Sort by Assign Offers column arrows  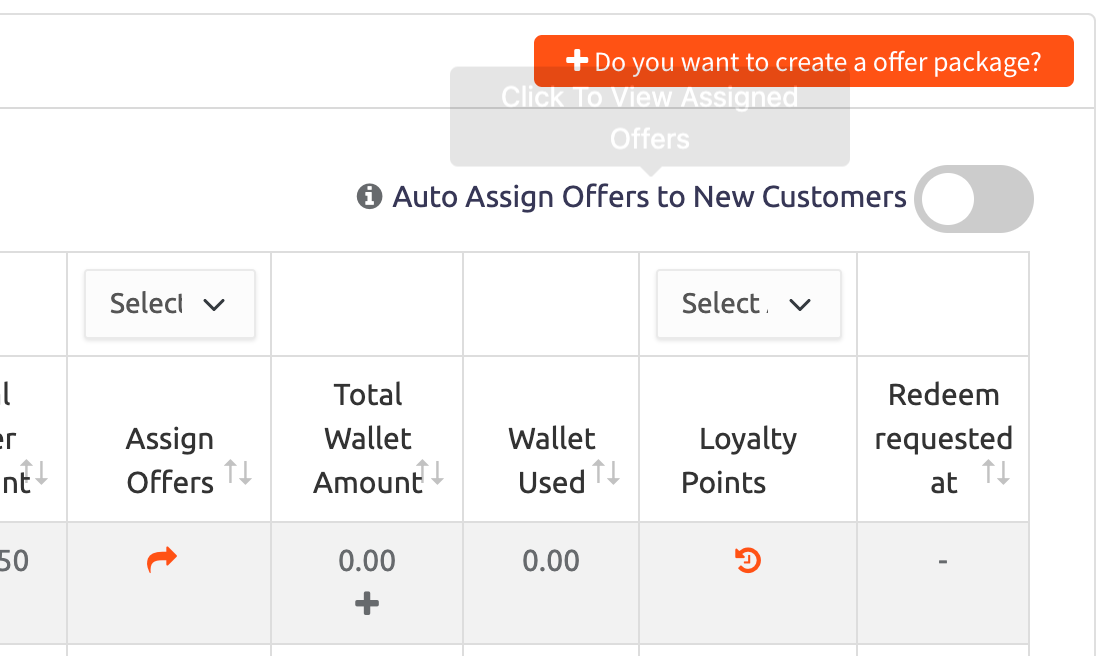[238, 472]
